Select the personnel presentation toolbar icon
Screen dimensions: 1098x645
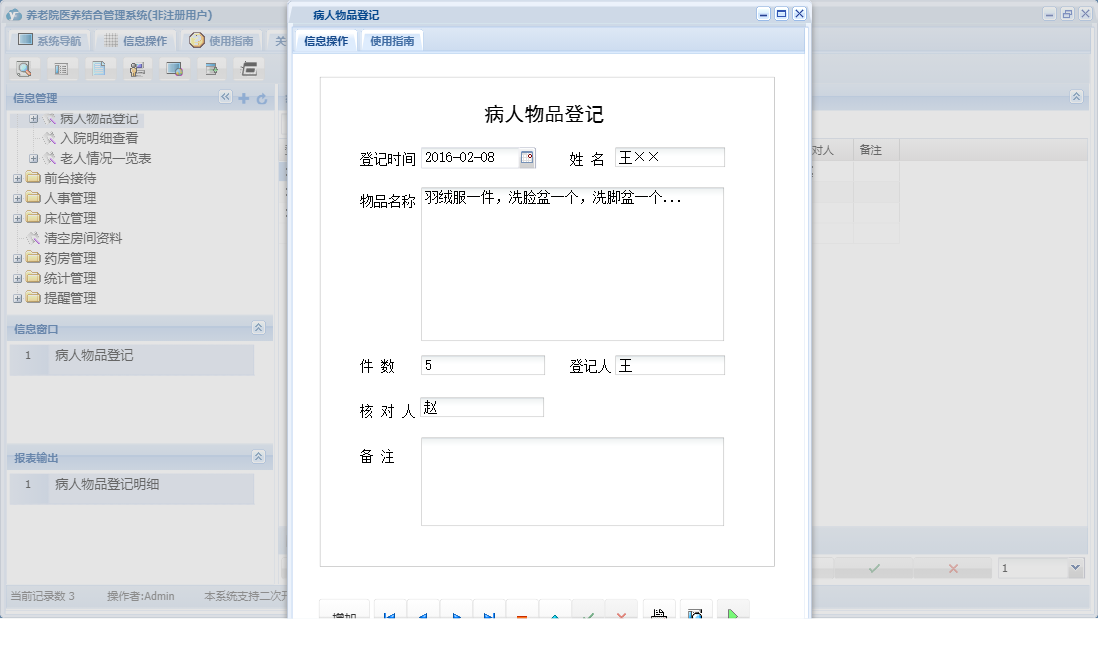pos(137,68)
